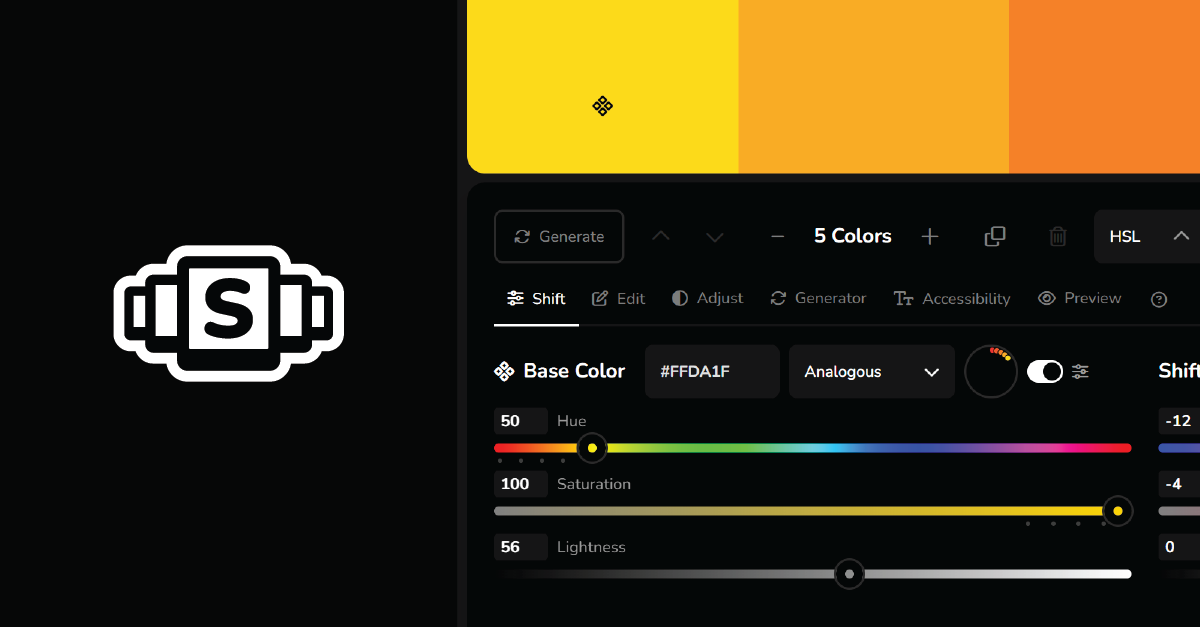Click the Lightness slider handle
Screen dimensions: 1200x627
[x=849, y=574]
